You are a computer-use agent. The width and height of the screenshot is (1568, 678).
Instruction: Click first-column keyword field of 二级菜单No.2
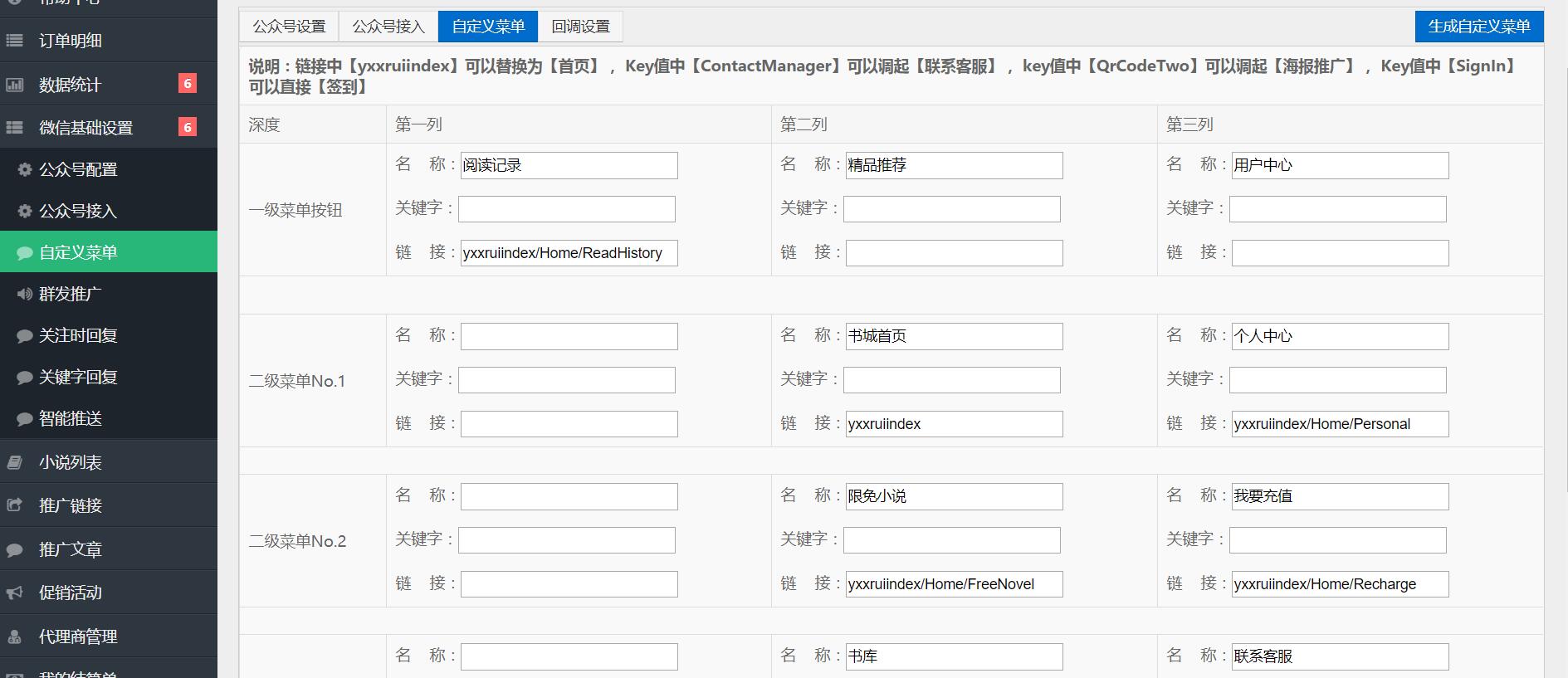pyautogui.click(x=567, y=540)
